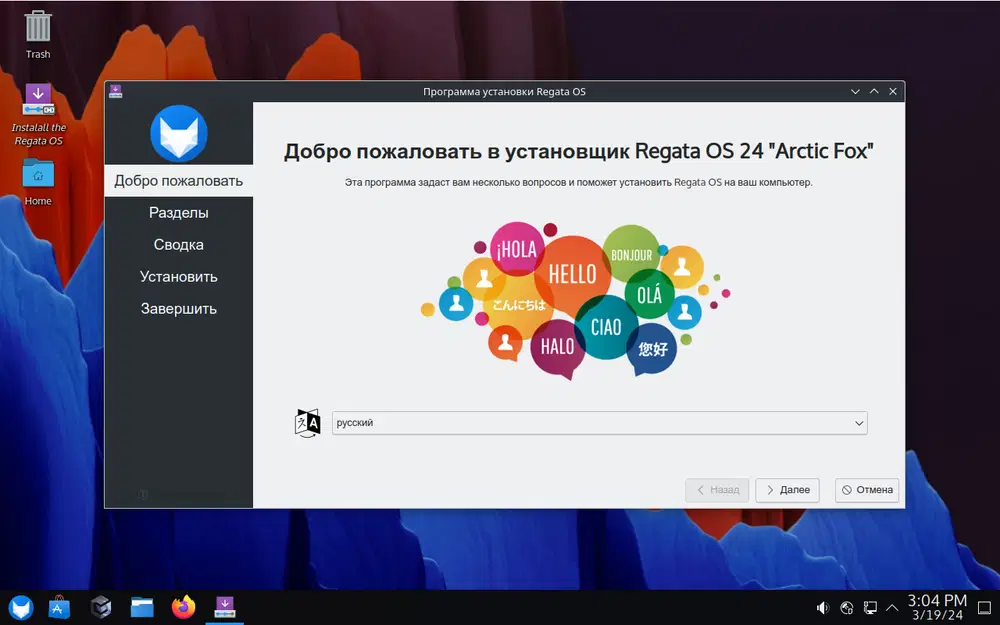This screenshot has height=625, width=1000.
Task: Launch Firefox from the taskbar
Action: (x=184, y=607)
